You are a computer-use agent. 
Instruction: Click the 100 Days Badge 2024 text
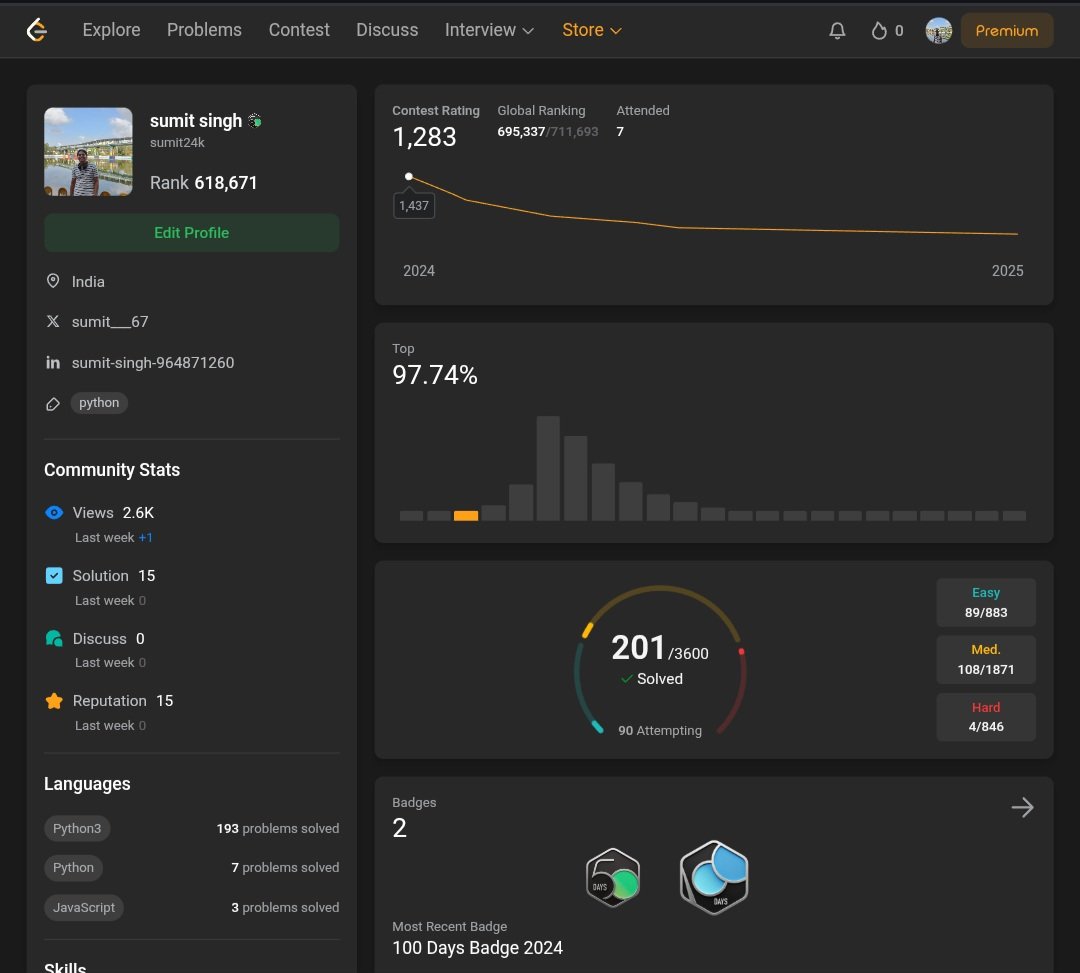[x=477, y=948]
